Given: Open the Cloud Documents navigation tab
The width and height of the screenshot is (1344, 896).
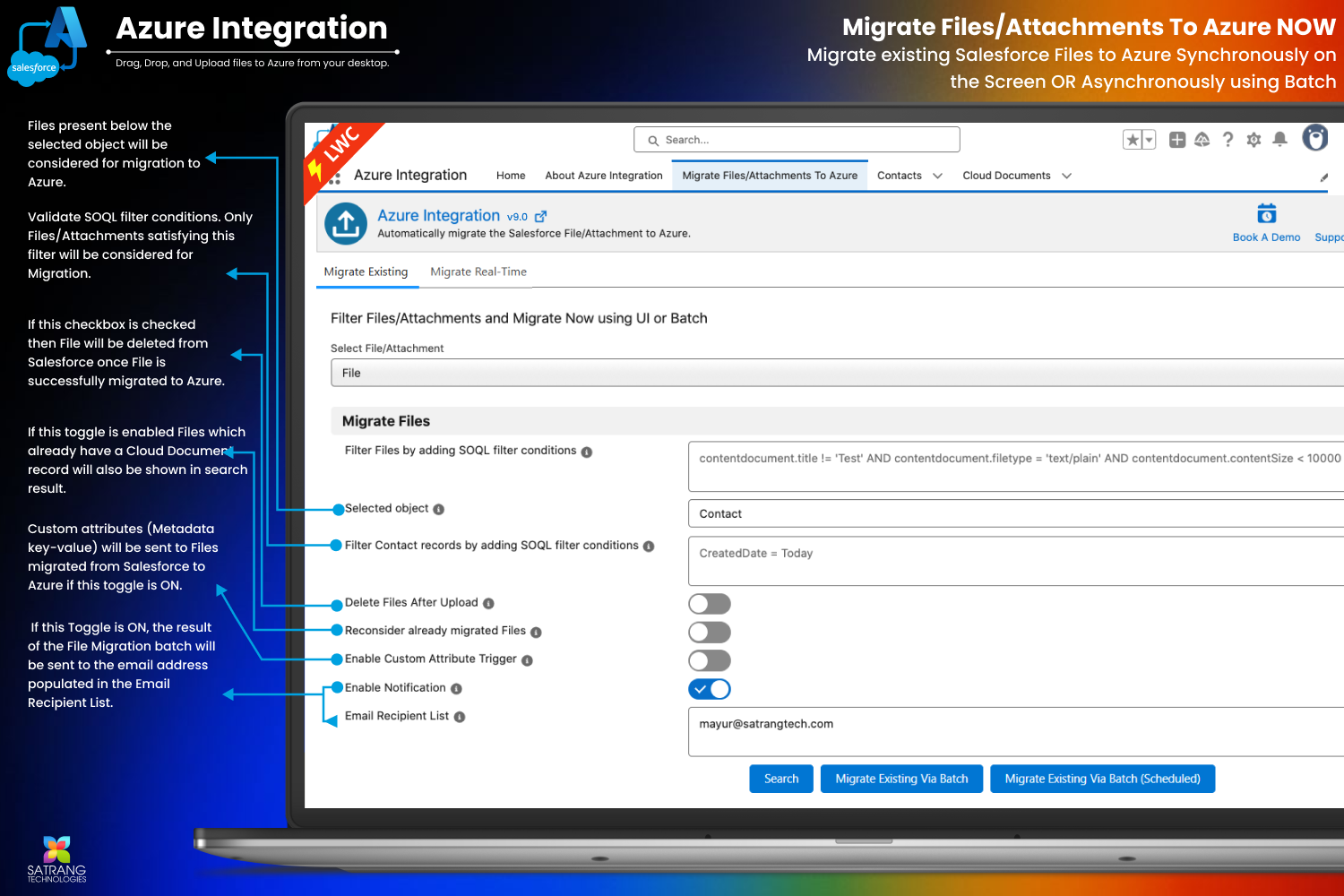Looking at the screenshot, I should pos(1006,176).
